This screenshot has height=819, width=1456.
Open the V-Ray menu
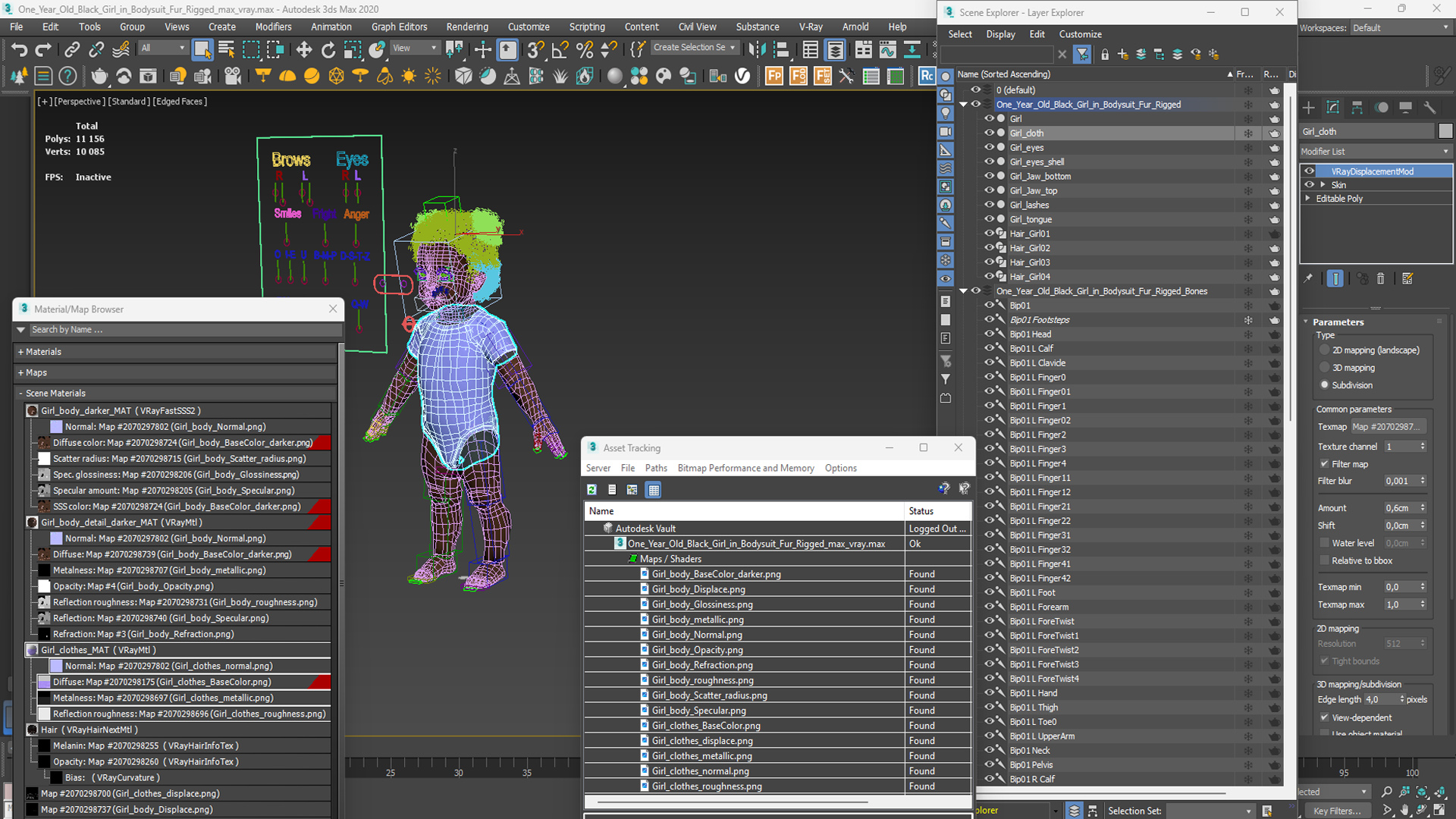point(810,27)
